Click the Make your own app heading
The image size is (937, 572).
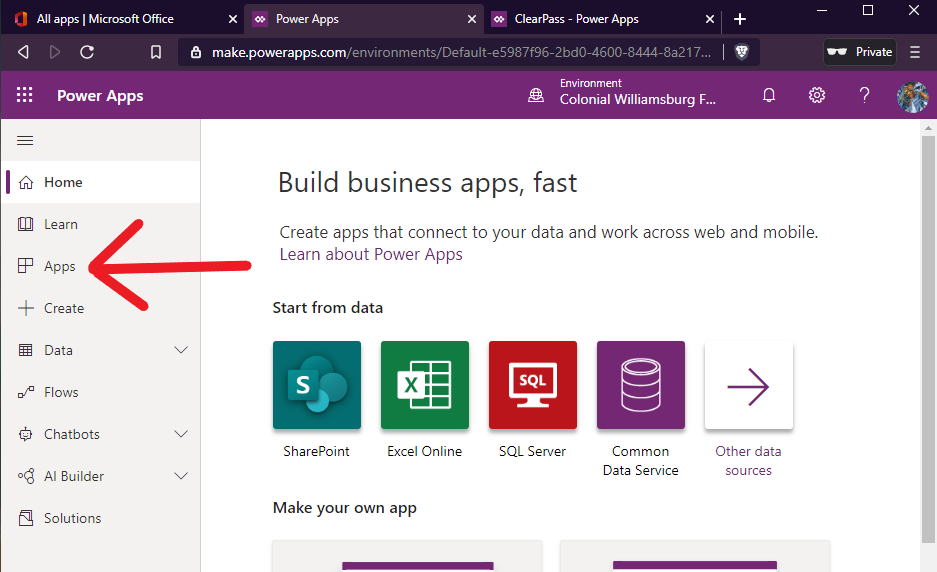tap(345, 508)
